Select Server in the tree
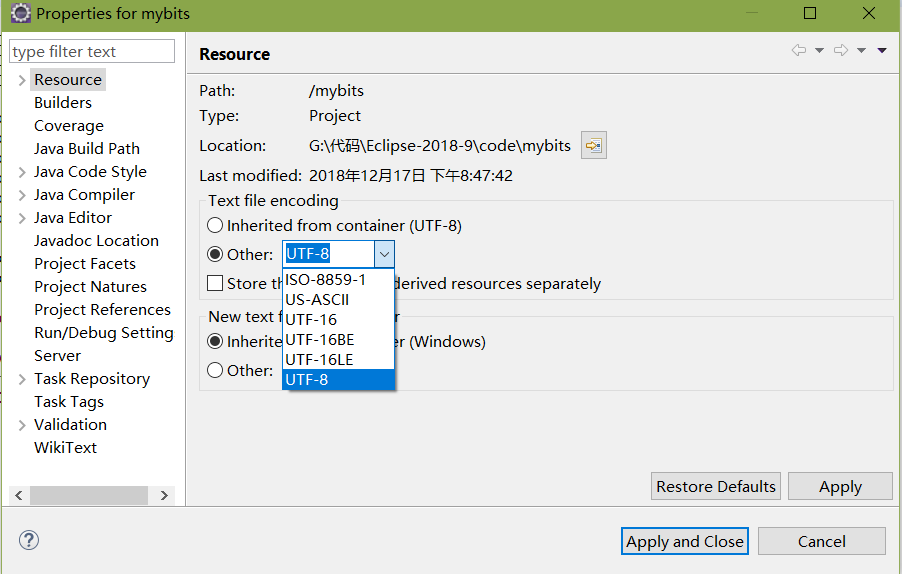The height and width of the screenshot is (574, 902). [58, 355]
